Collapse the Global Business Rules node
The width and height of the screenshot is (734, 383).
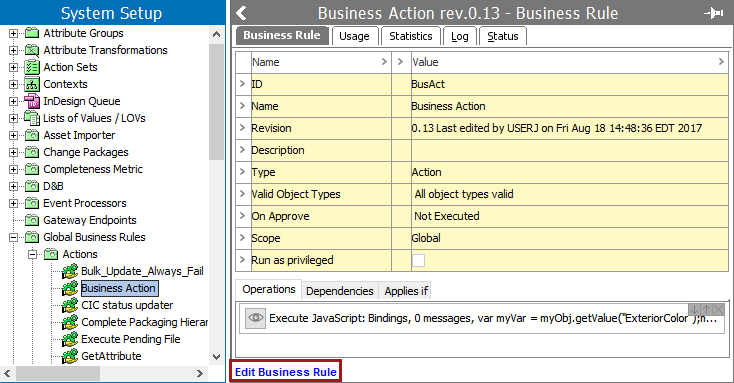click(14, 237)
